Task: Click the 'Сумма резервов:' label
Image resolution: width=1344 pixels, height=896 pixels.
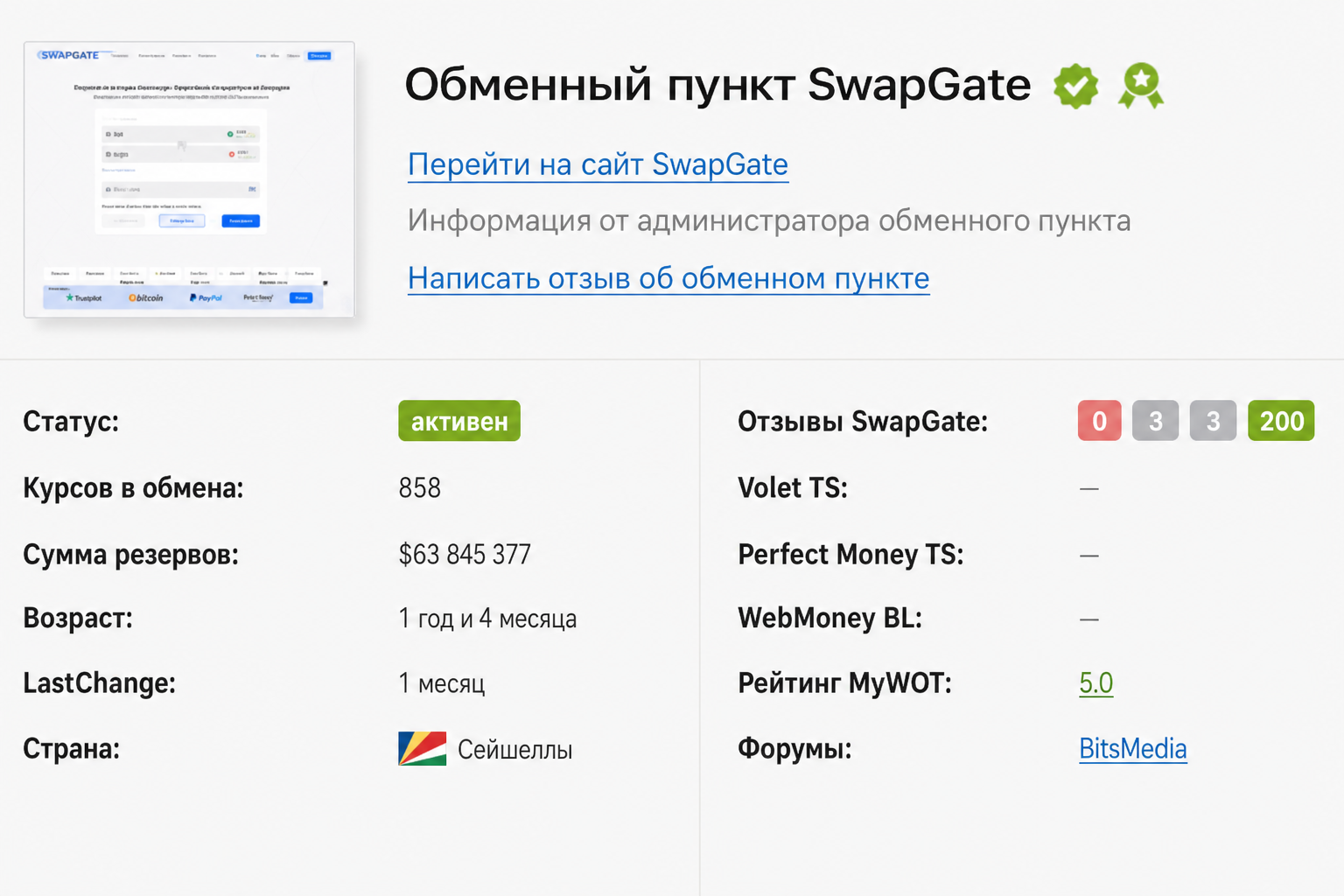Action: coord(130,555)
